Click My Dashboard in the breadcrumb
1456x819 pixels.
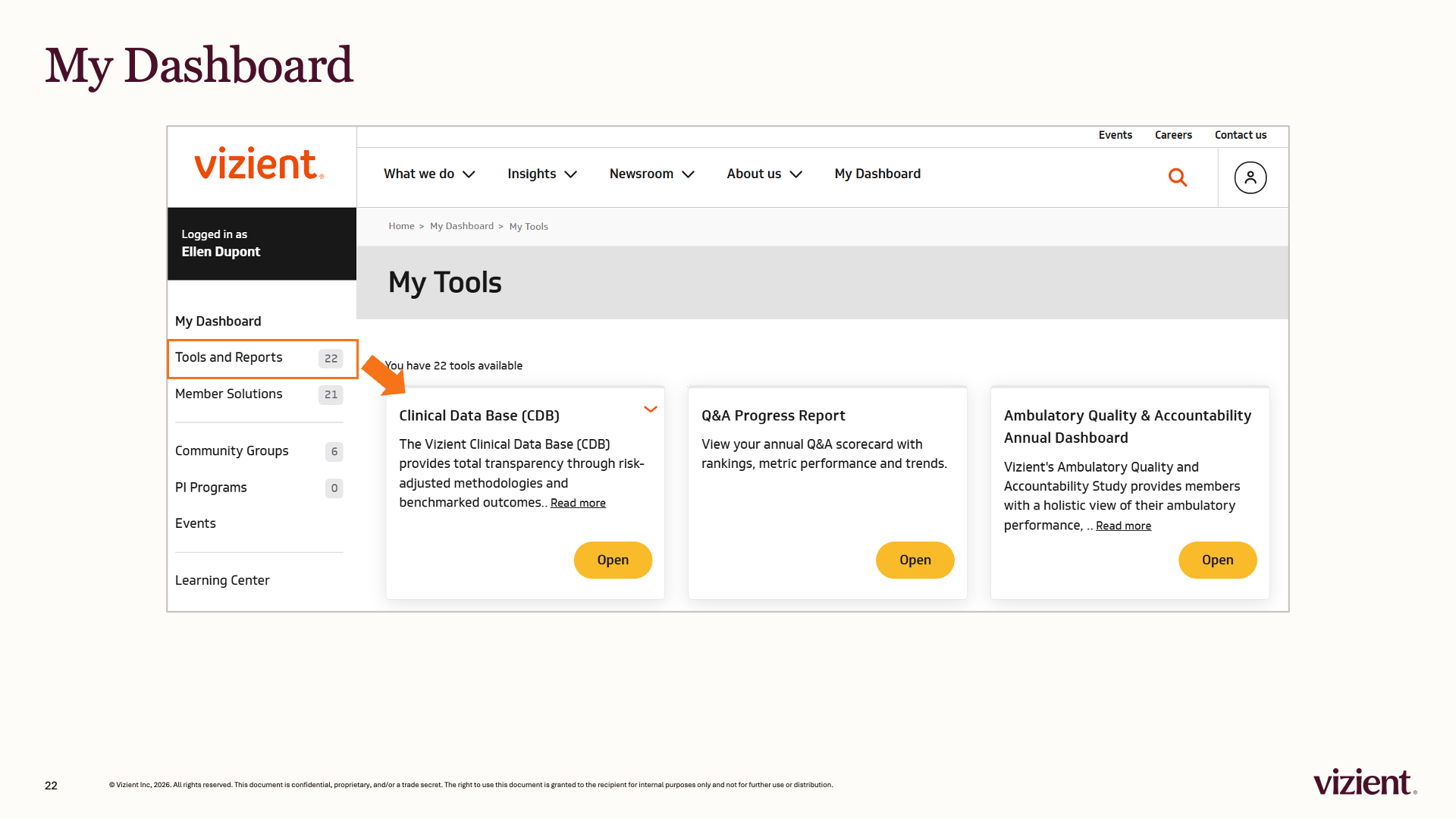point(462,226)
